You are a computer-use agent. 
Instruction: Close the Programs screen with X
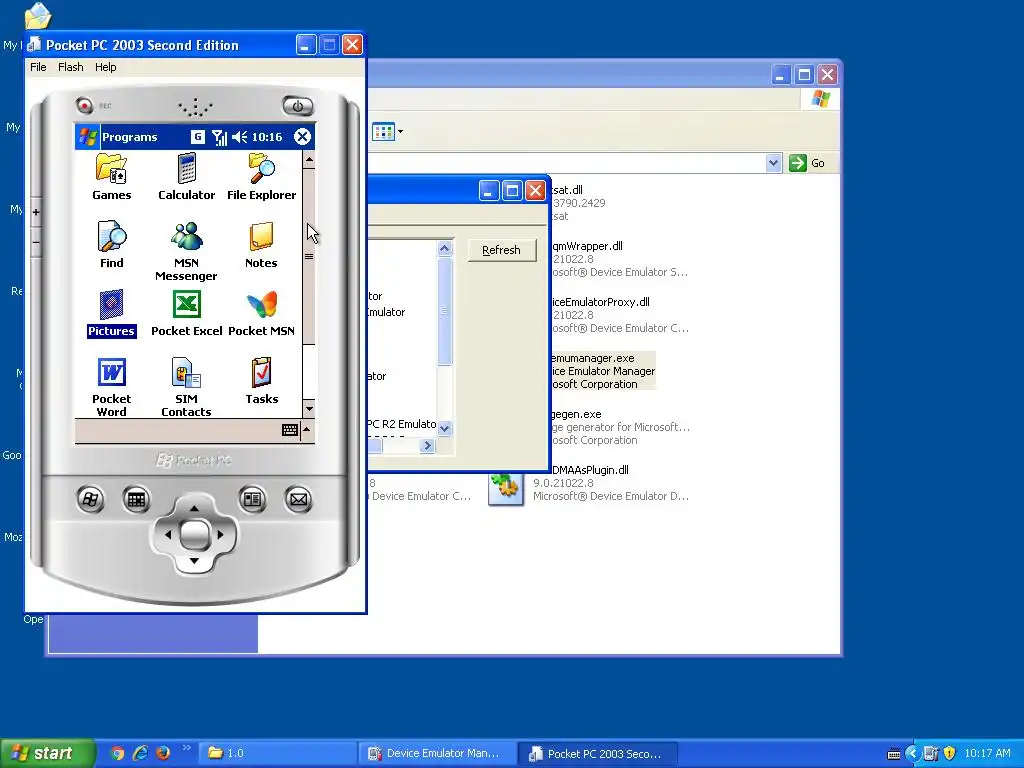302,136
